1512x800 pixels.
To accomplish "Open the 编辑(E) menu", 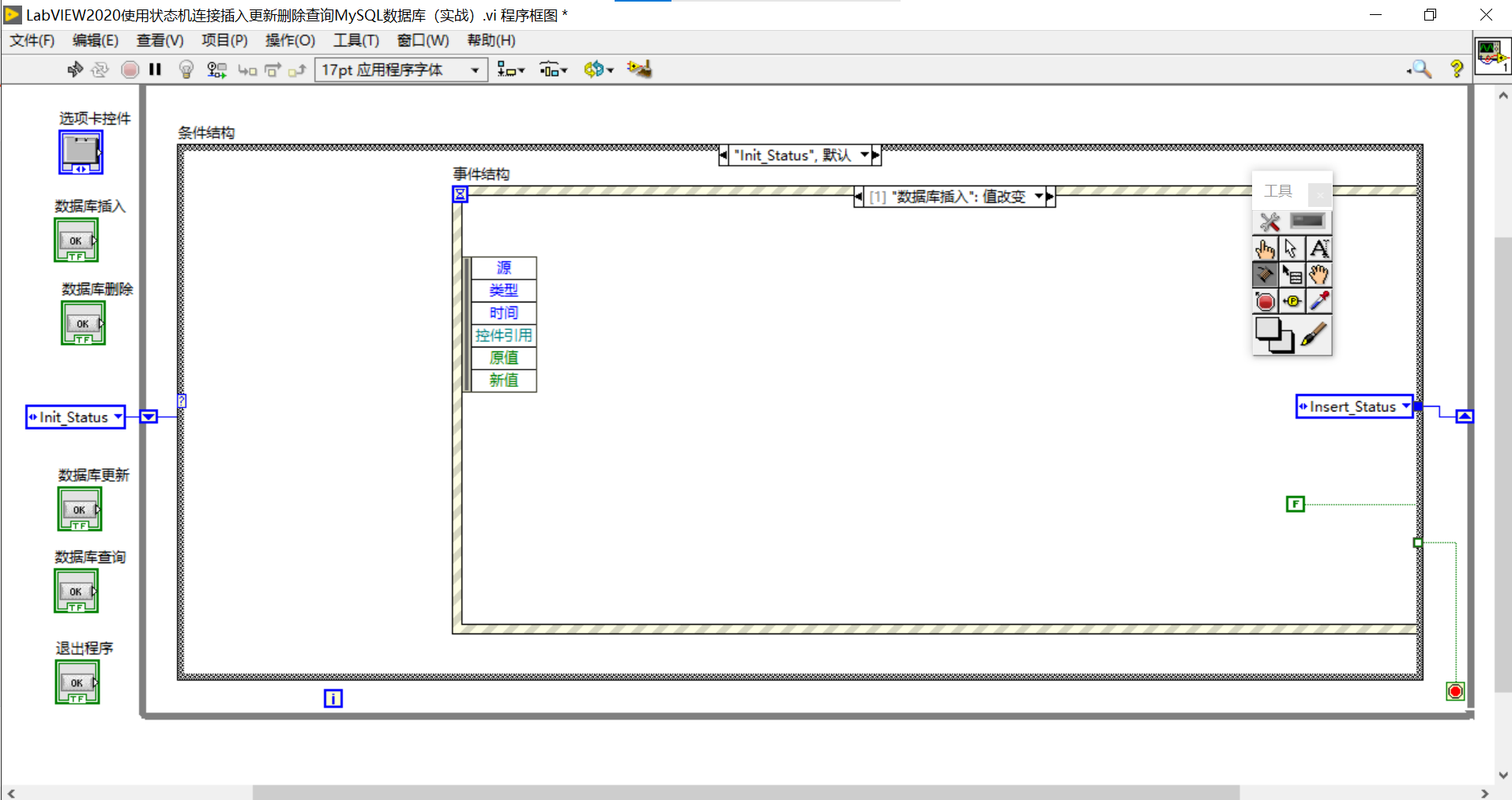I will click(96, 40).
